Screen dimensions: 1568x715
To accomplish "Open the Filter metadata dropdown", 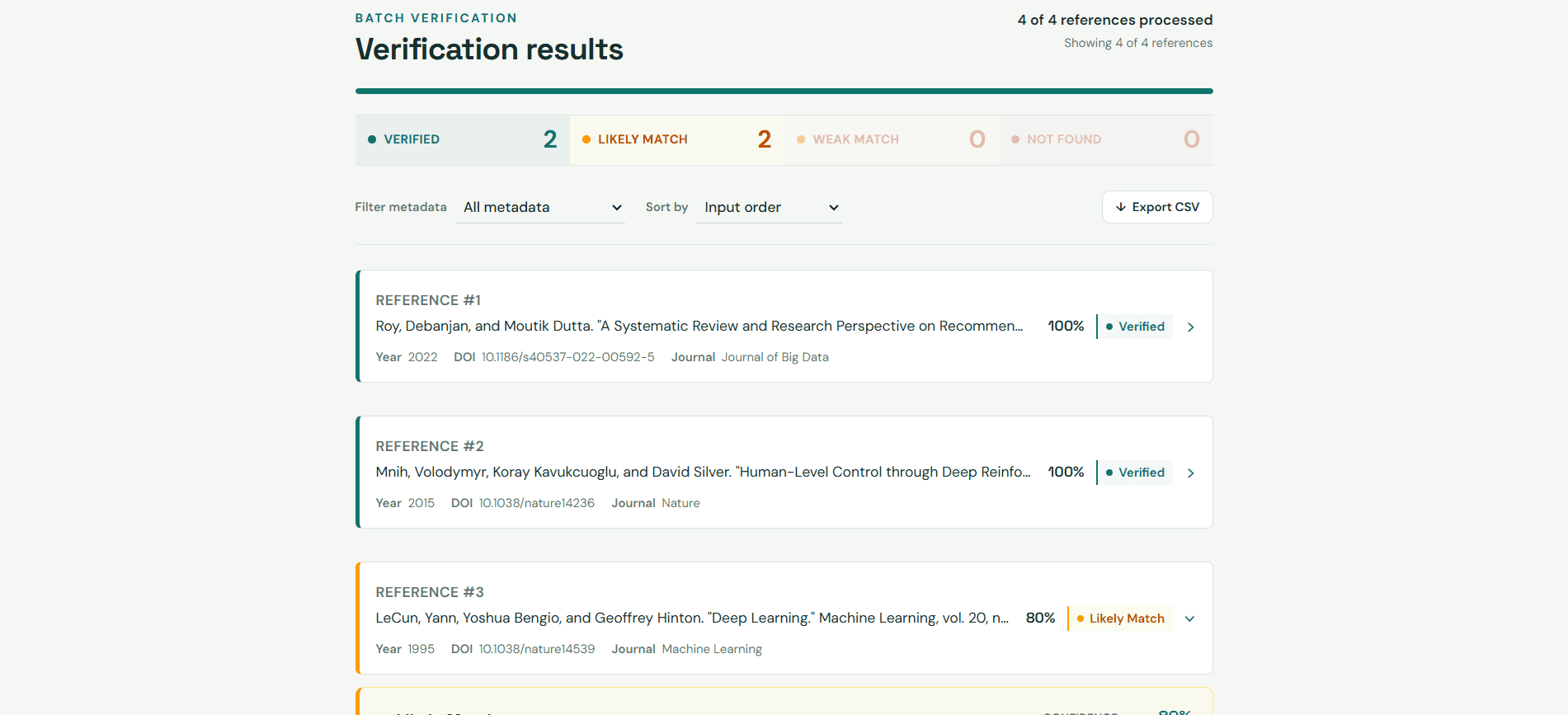I will tap(540, 207).
